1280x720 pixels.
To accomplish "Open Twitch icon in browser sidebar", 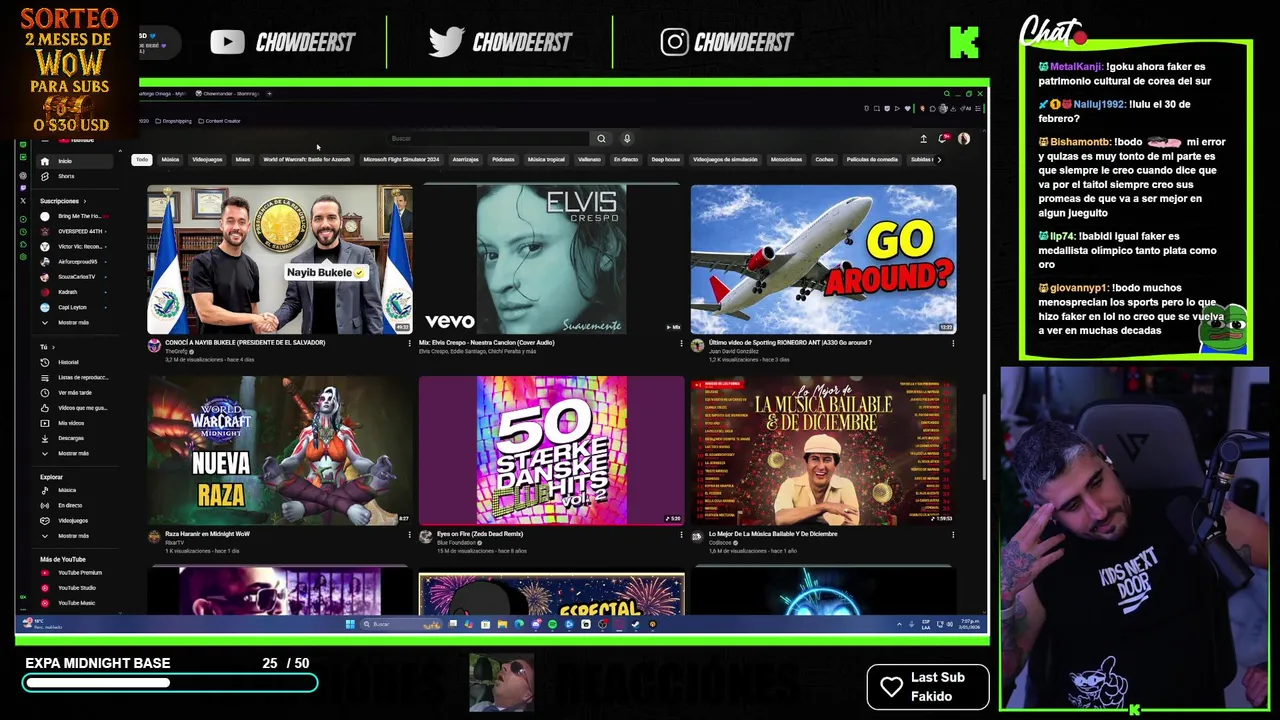I will 23,188.
